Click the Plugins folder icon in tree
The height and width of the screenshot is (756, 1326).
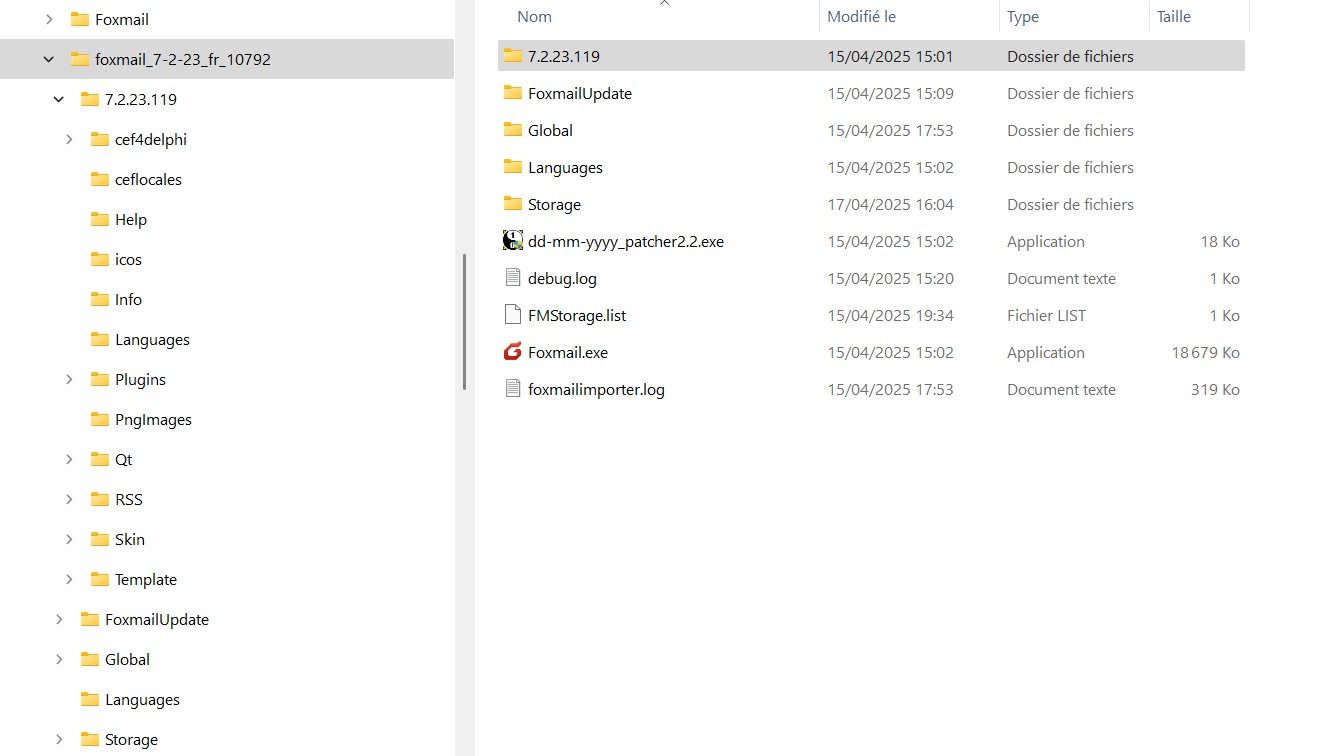(100, 379)
